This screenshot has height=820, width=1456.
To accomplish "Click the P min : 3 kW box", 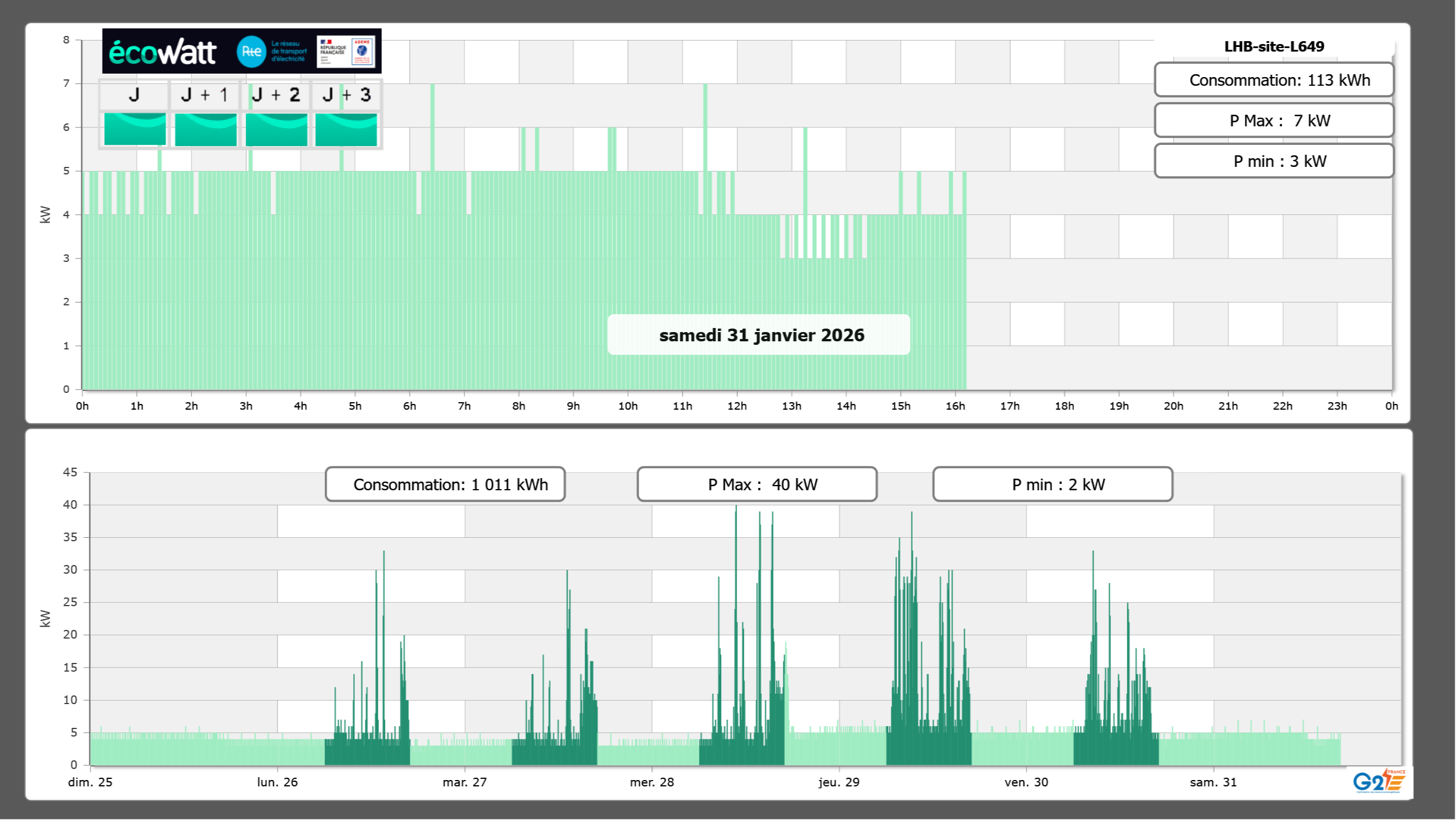I will pyautogui.click(x=1273, y=161).
